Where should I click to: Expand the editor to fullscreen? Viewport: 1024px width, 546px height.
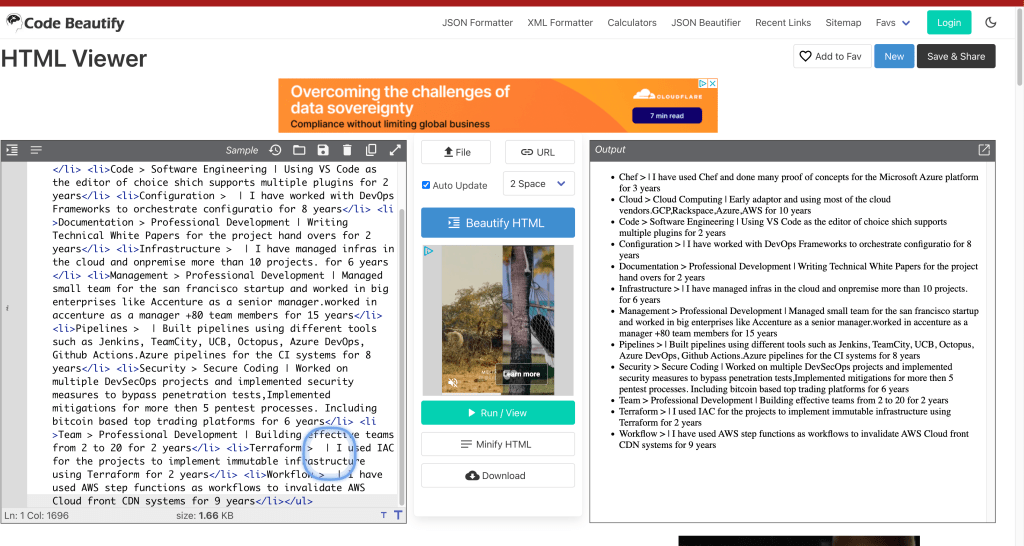395,150
